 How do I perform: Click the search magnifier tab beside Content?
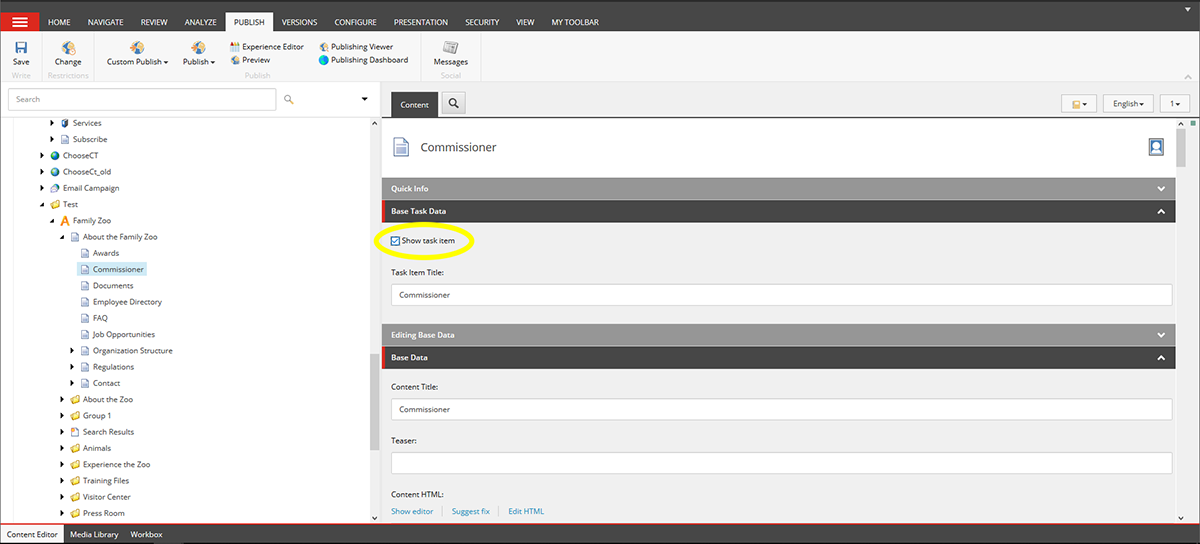[x=453, y=103]
